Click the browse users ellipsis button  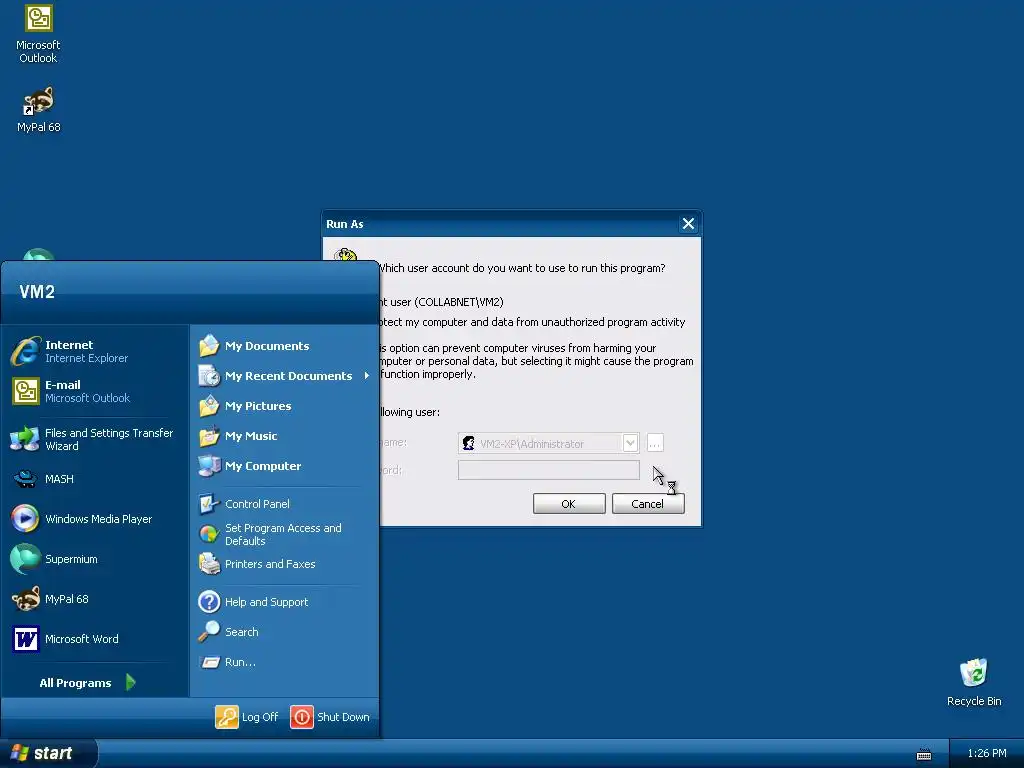655,443
